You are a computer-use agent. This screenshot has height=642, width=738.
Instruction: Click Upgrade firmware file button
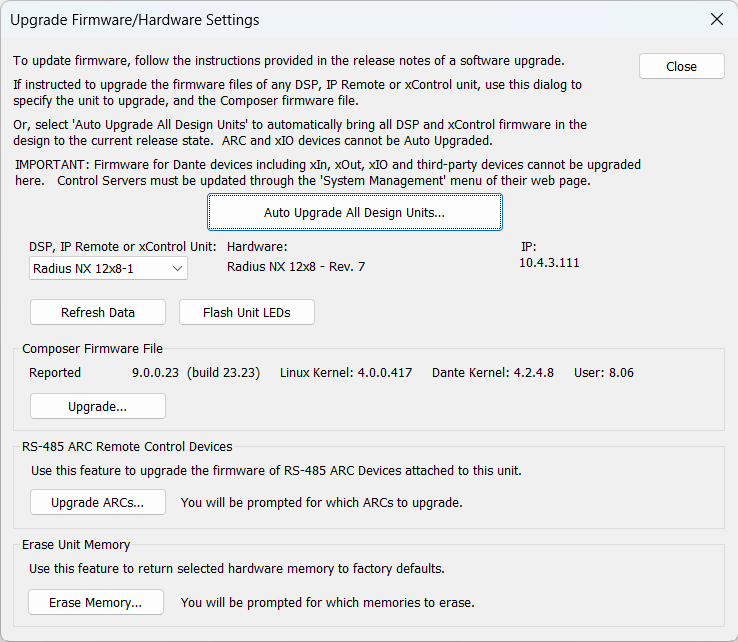[98, 406]
